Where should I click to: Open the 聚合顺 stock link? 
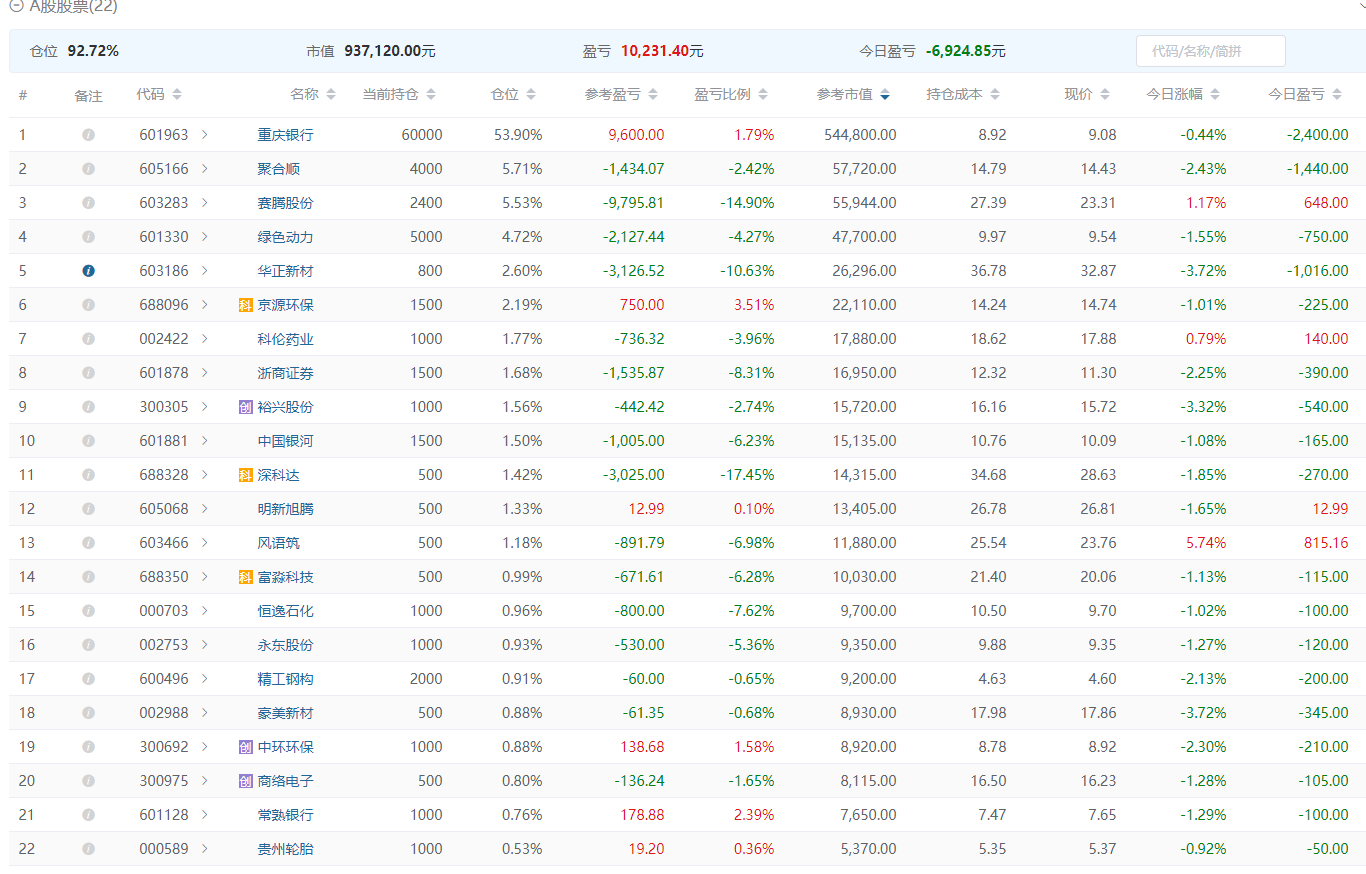click(x=285, y=169)
